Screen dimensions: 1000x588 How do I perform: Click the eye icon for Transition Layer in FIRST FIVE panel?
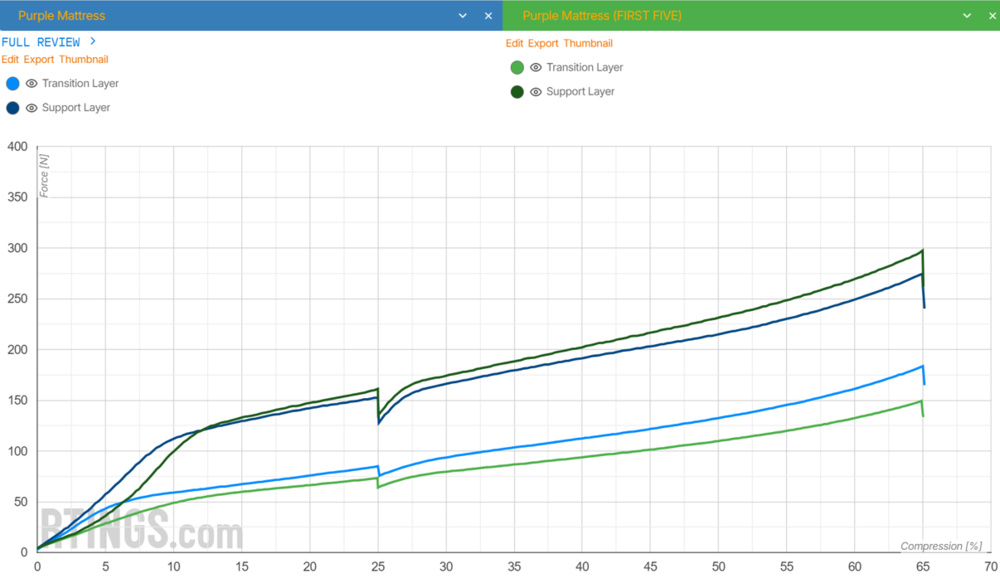tap(537, 67)
